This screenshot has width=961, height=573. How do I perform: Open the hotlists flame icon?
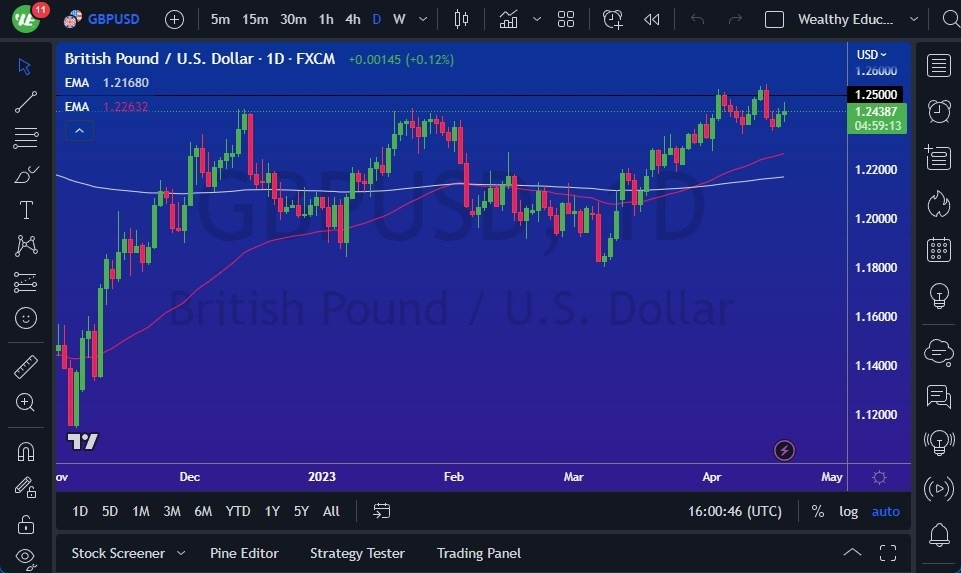[938, 203]
